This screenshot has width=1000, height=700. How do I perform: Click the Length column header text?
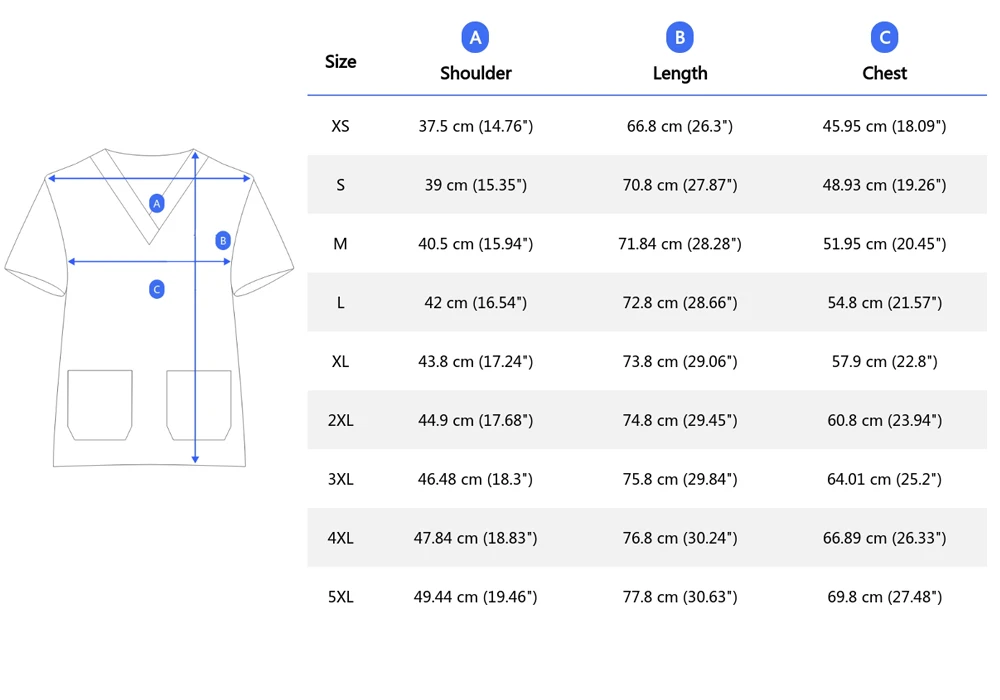point(679,73)
